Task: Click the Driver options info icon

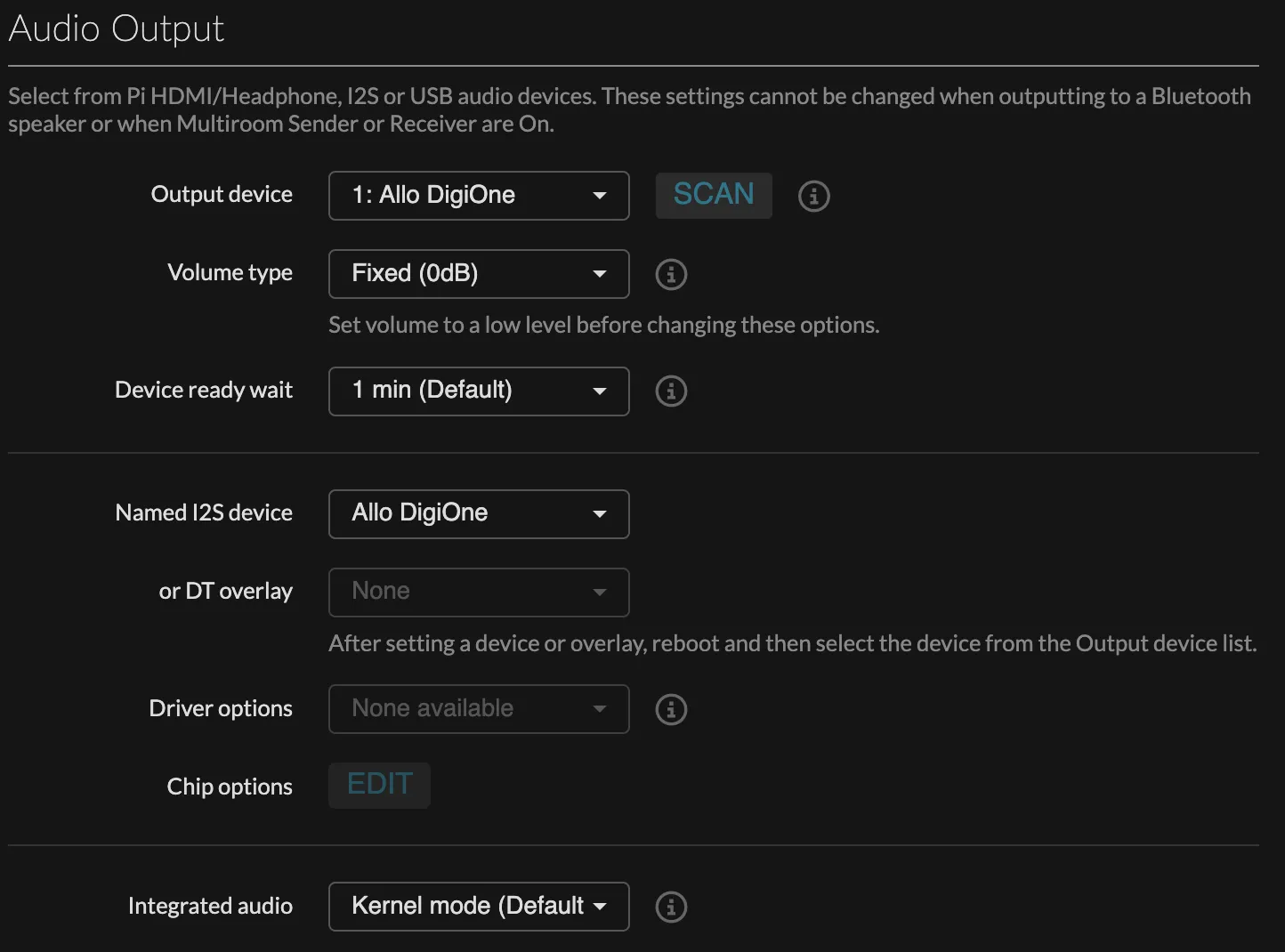Action: pos(671,710)
